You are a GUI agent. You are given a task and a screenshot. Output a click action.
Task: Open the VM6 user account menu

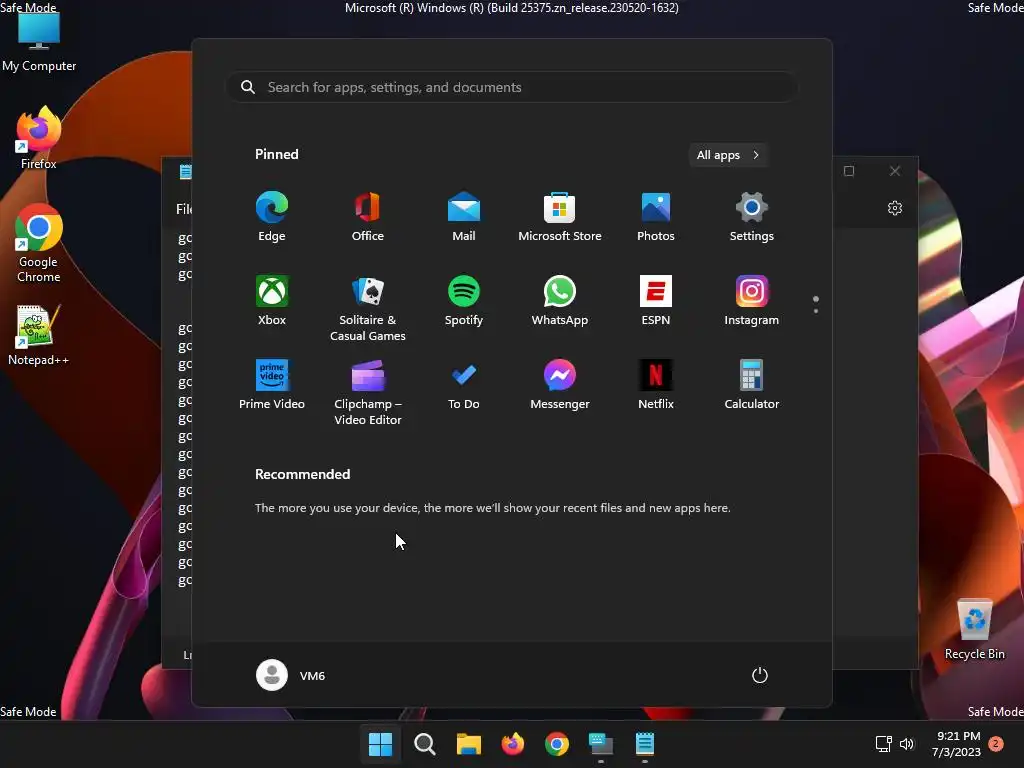pyautogui.click(x=291, y=675)
